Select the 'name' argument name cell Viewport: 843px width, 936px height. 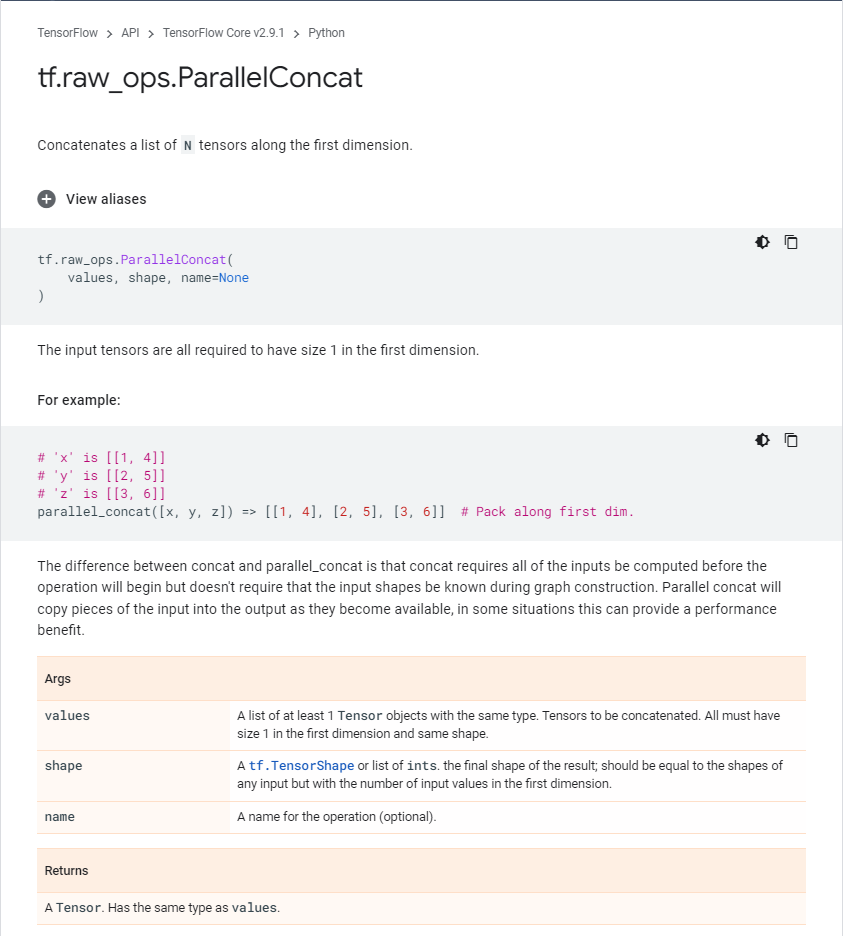tap(60, 817)
